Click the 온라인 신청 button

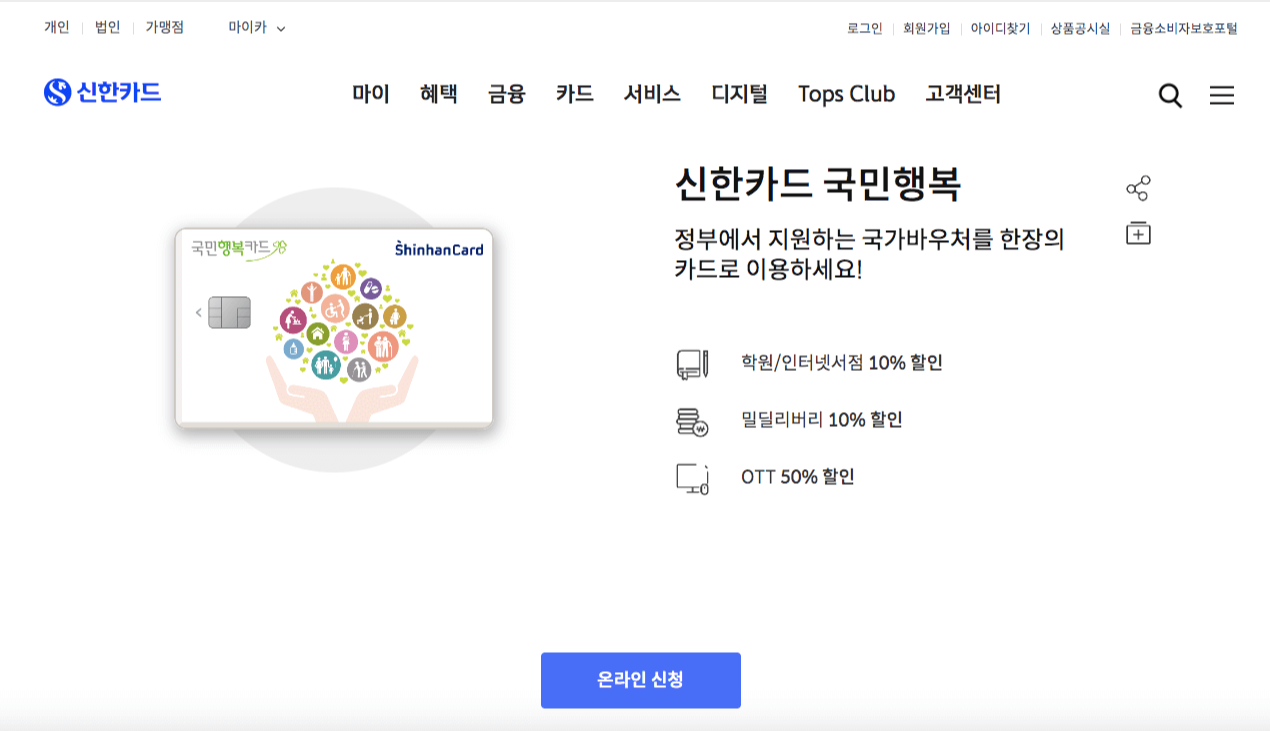[x=640, y=680]
